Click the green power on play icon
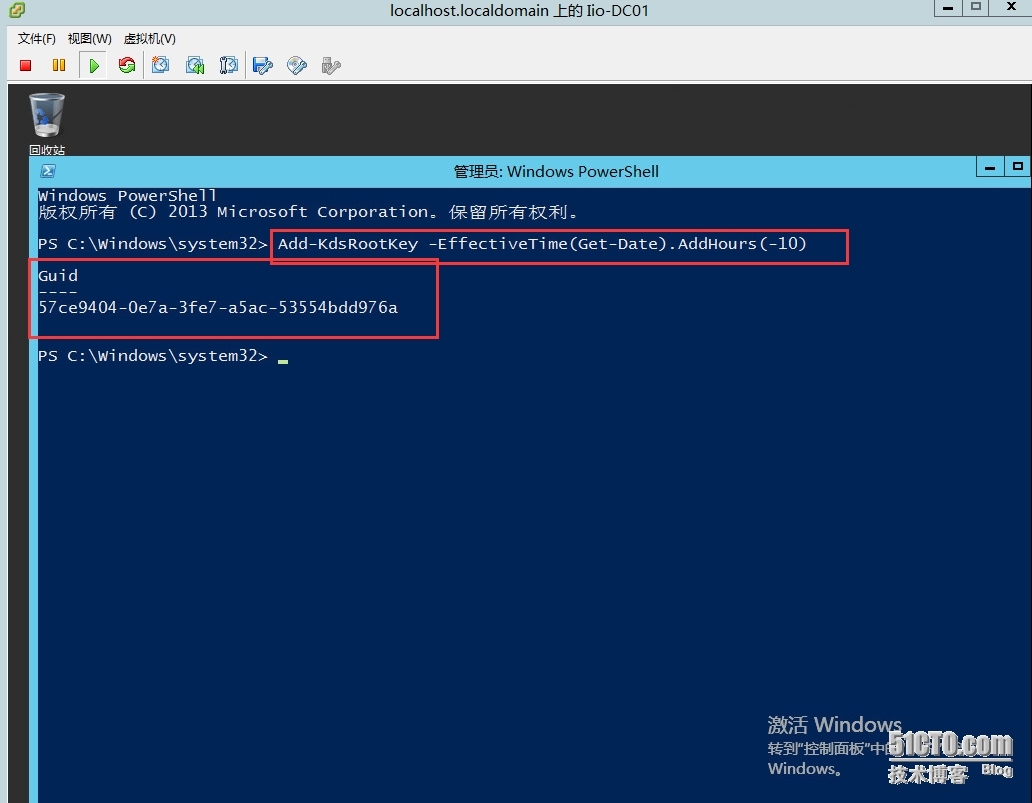Viewport: 1032px width, 803px height. click(x=94, y=65)
